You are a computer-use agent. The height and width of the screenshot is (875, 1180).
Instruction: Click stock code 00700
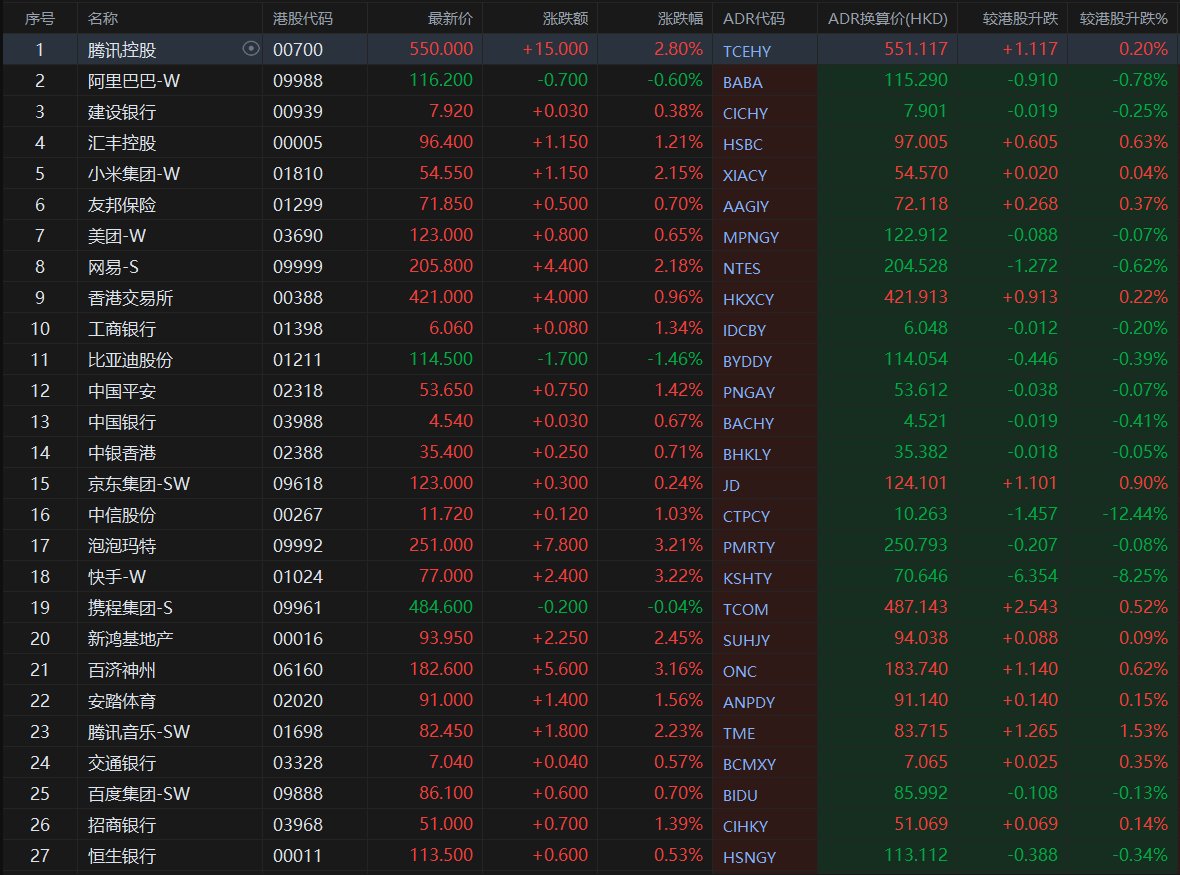coord(298,50)
